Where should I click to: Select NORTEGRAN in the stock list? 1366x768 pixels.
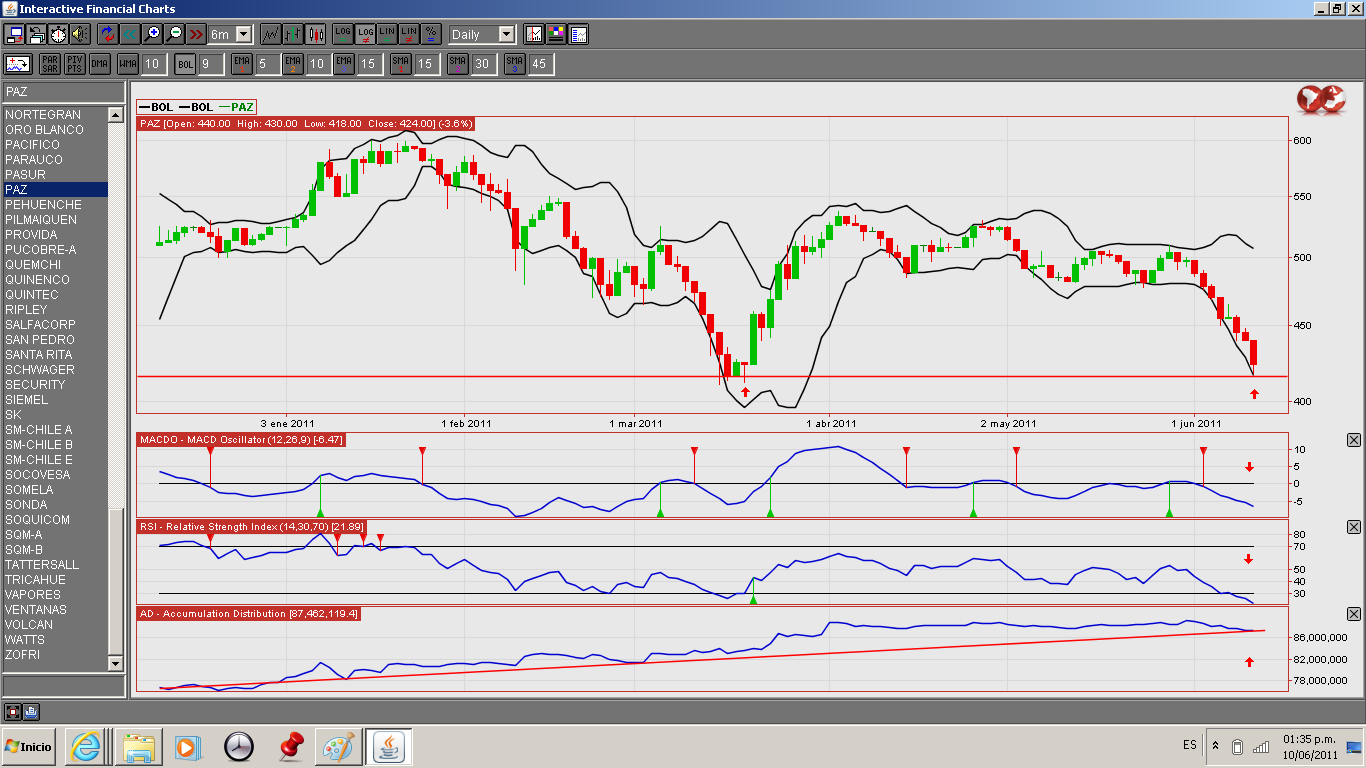click(54, 115)
